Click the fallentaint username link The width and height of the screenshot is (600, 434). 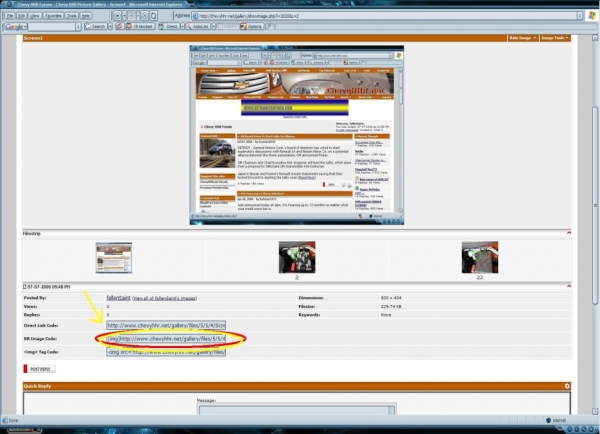[121, 297]
